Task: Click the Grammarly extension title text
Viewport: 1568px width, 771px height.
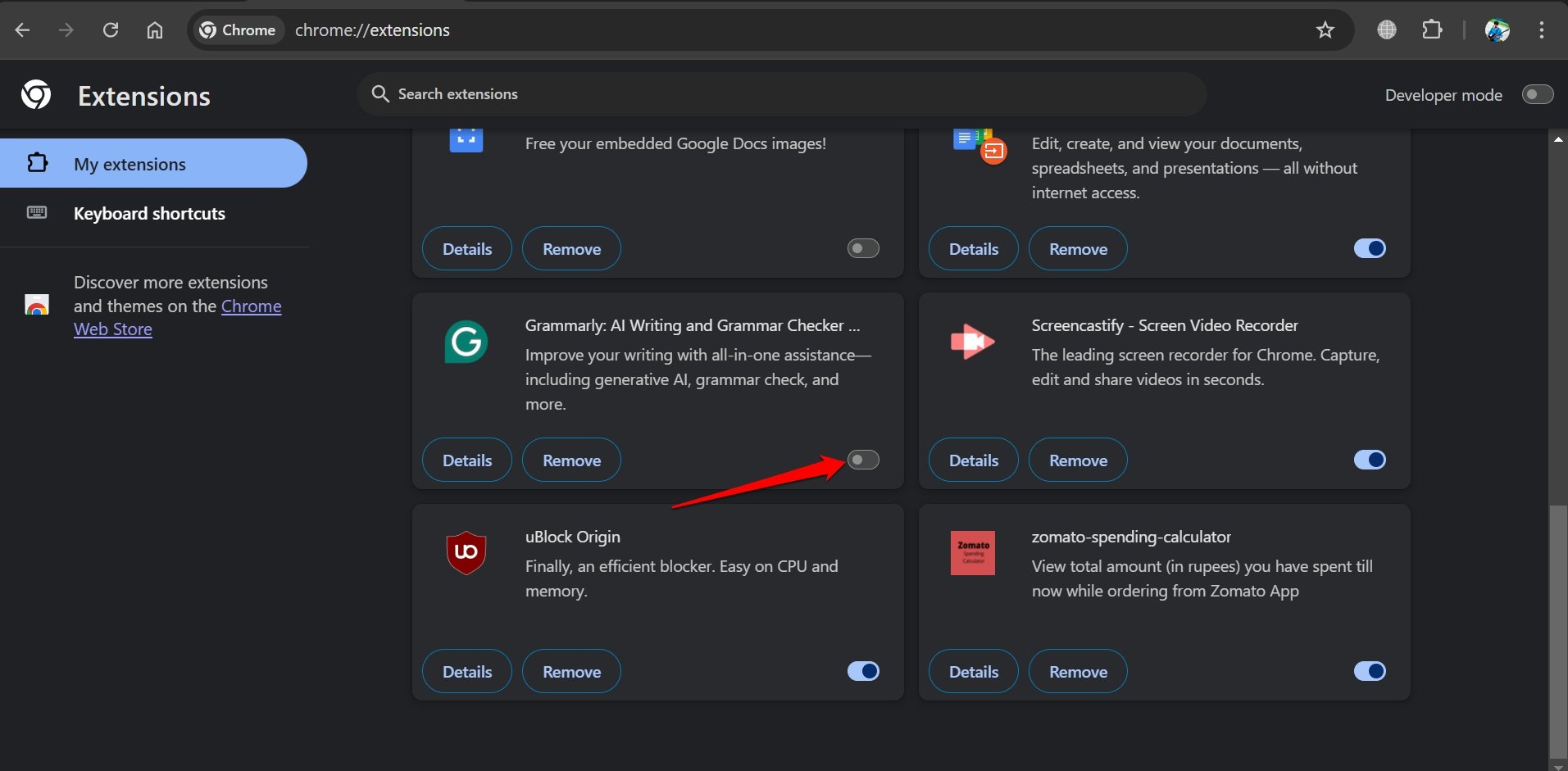Action: 693,325
